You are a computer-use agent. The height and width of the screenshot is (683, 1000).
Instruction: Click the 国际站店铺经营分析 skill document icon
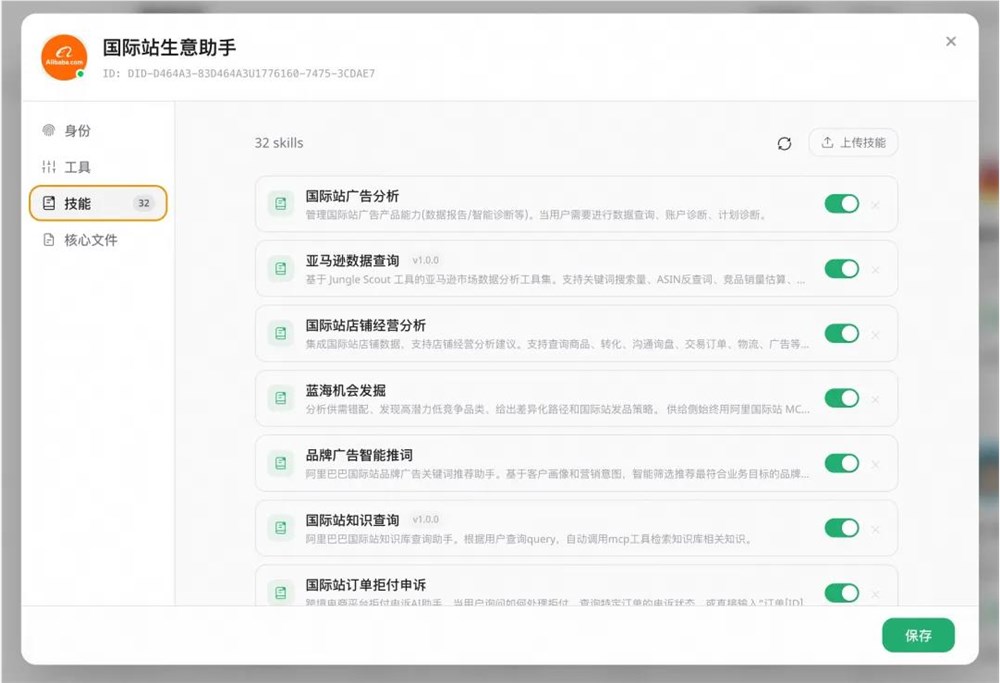pyautogui.click(x=281, y=334)
